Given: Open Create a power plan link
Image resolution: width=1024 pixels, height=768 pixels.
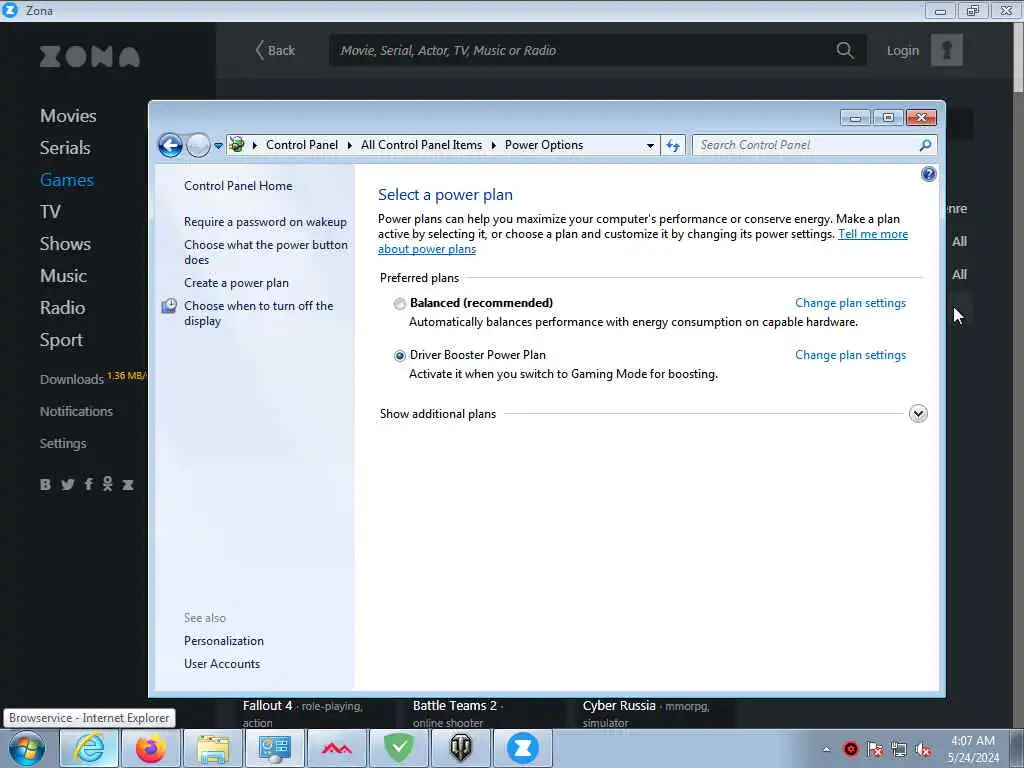Looking at the screenshot, I should [236, 283].
